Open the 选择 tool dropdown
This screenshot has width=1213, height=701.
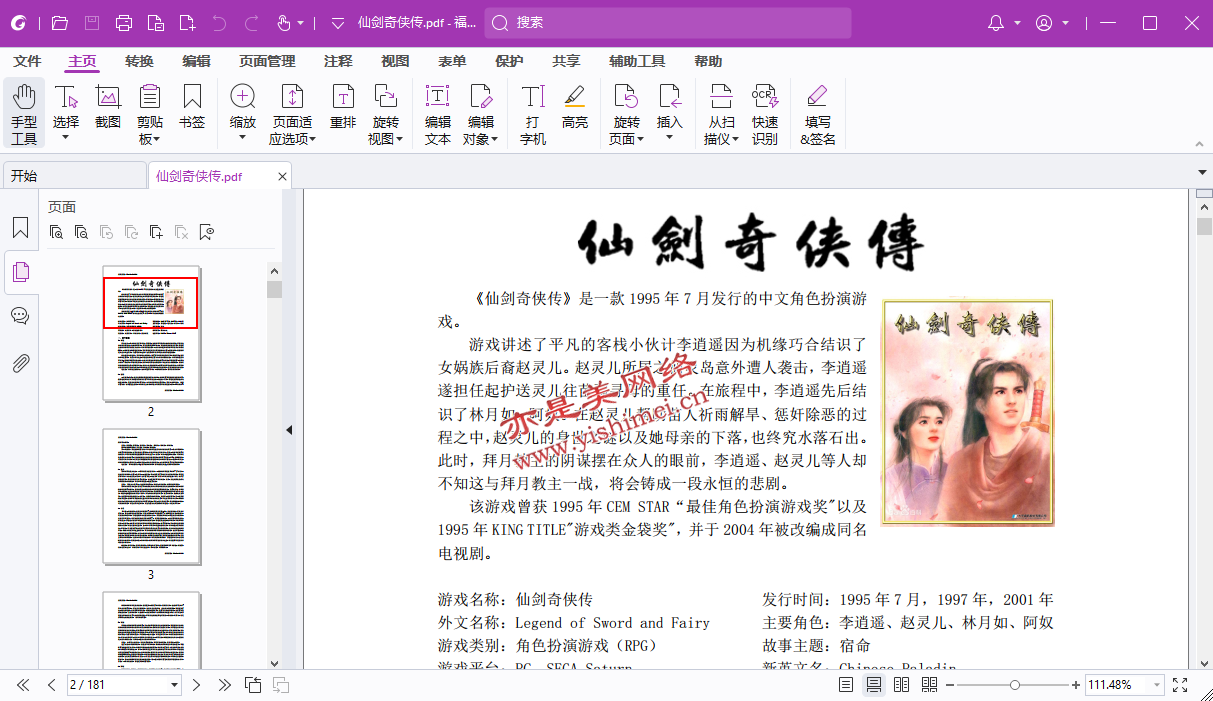pyautogui.click(x=66, y=137)
